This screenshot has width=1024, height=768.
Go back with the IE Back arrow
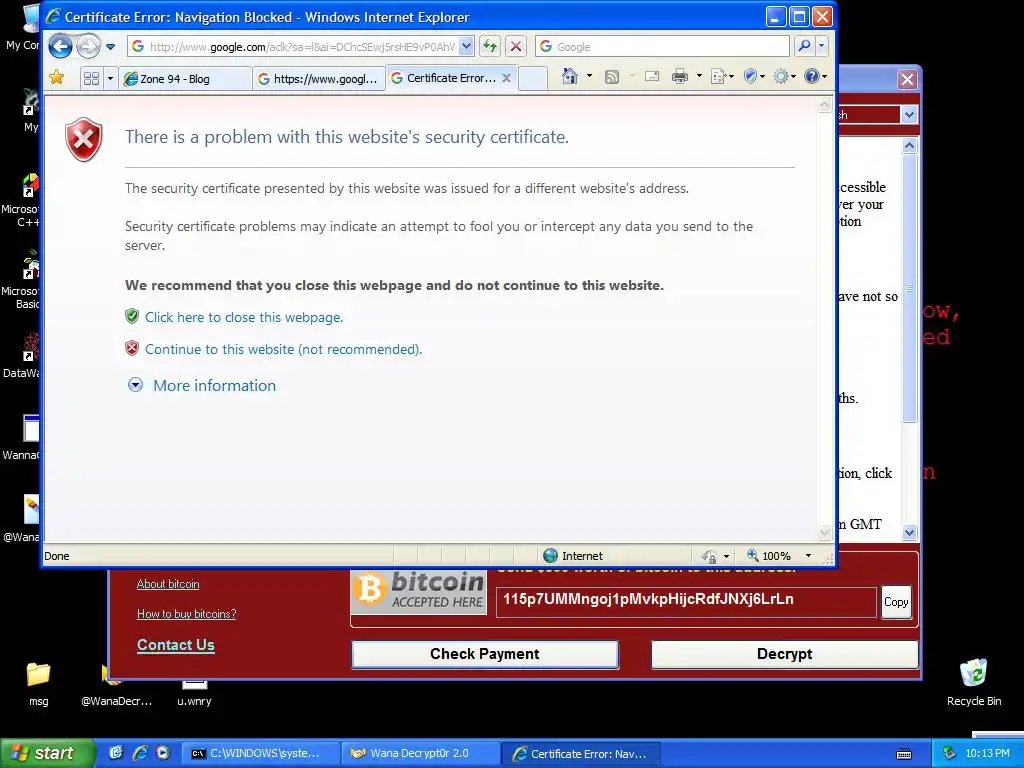click(x=60, y=46)
